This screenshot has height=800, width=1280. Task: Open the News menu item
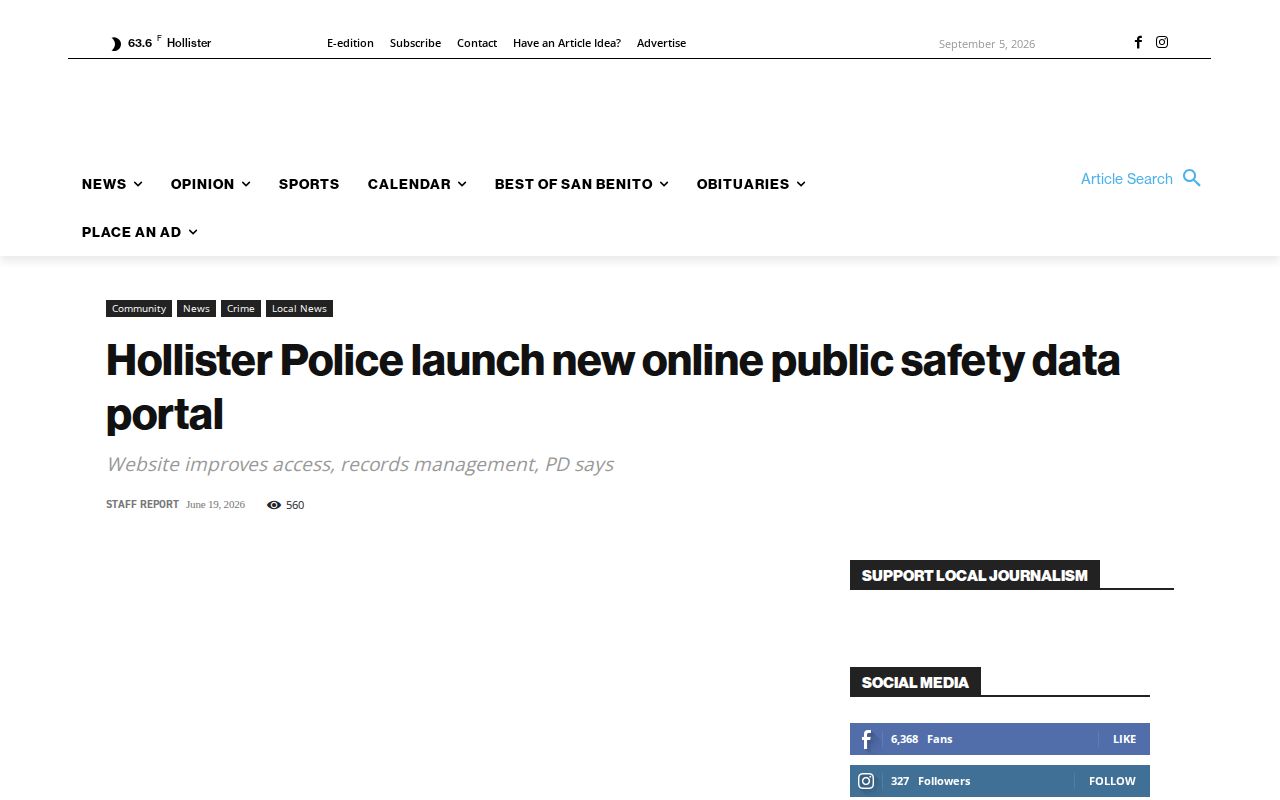point(104,184)
